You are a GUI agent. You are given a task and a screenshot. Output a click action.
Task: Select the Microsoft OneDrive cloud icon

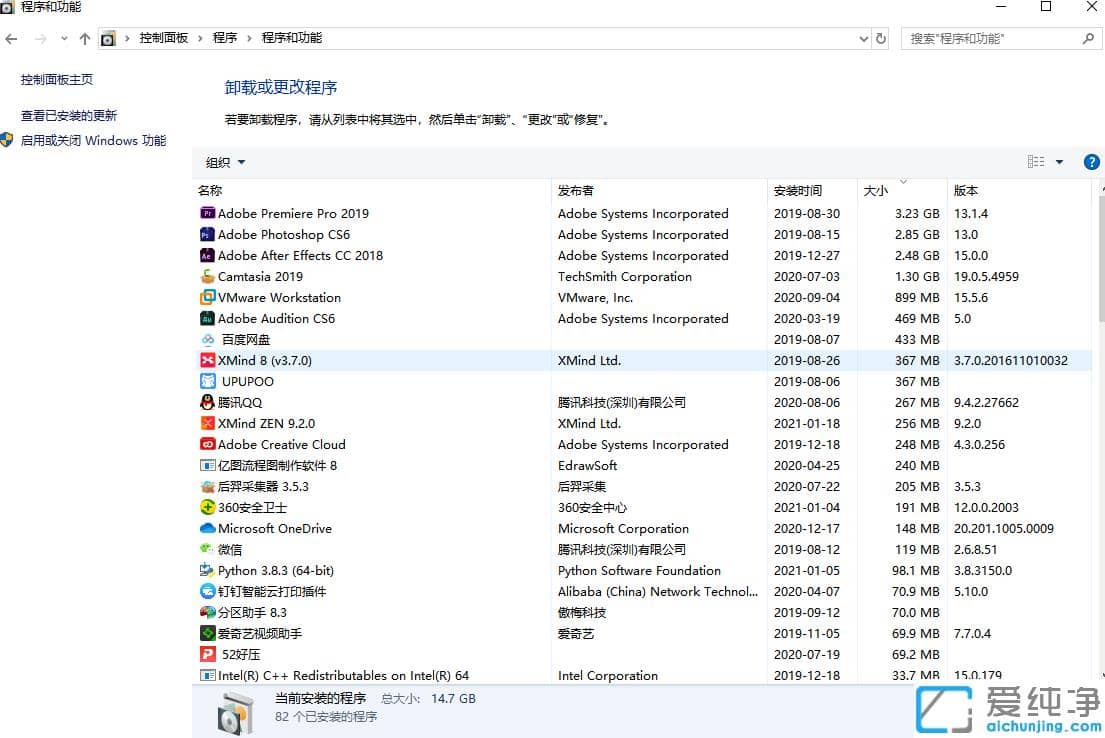pyautogui.click(x=207, y=528)
